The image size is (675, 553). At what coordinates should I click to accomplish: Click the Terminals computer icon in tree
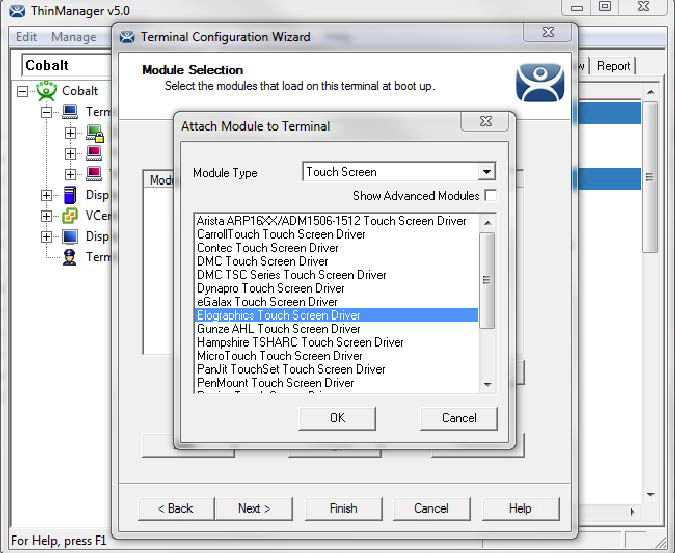click(x=70, y=112)
